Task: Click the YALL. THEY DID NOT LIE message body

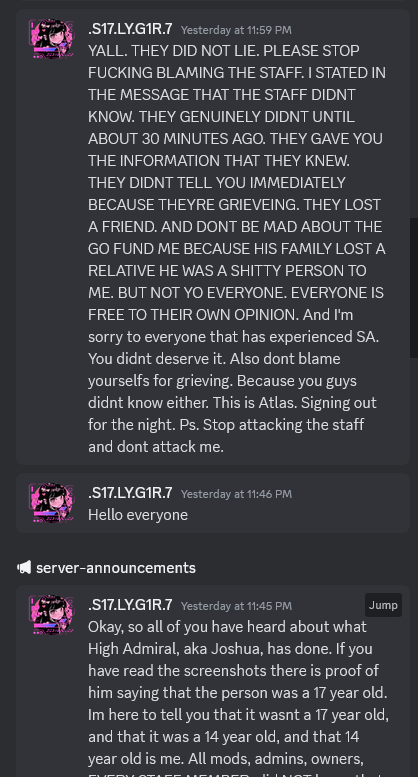Action: (x=237, y=248)
